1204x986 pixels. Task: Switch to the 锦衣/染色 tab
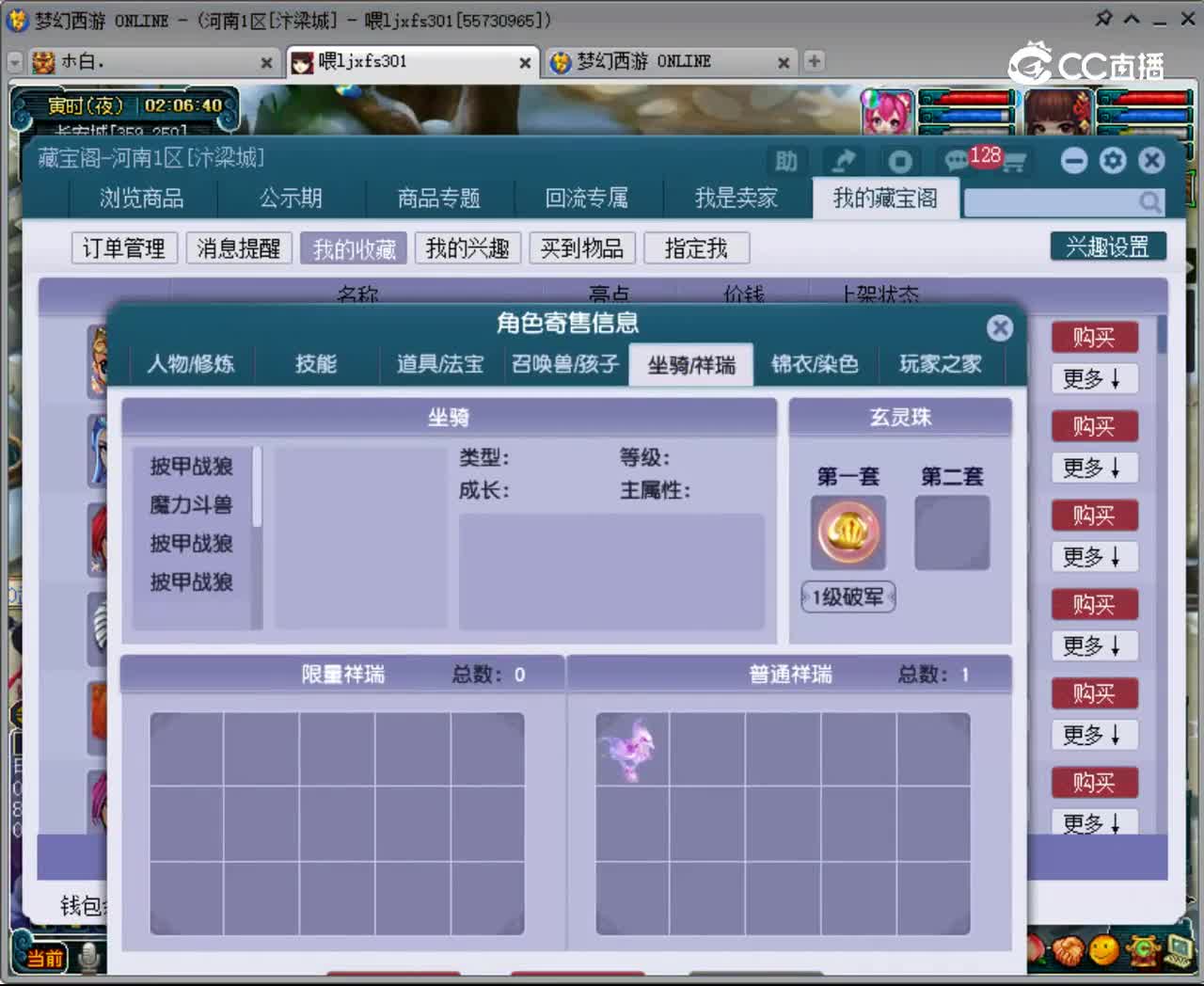tap(815, 365)
